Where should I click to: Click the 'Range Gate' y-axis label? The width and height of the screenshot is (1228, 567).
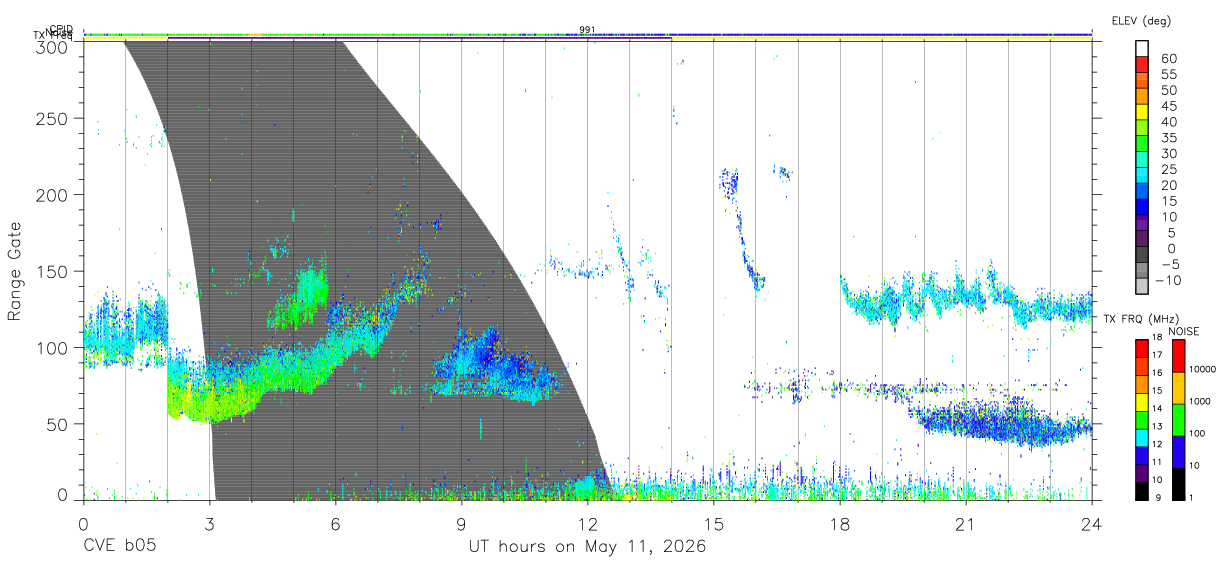click(15, 272)
